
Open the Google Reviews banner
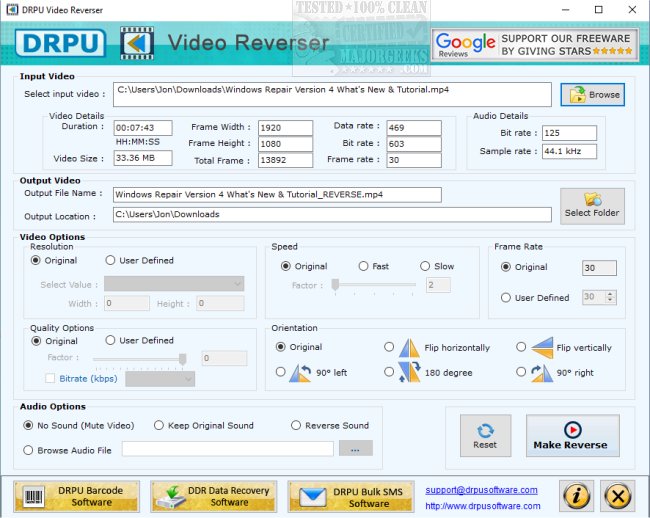535,45
